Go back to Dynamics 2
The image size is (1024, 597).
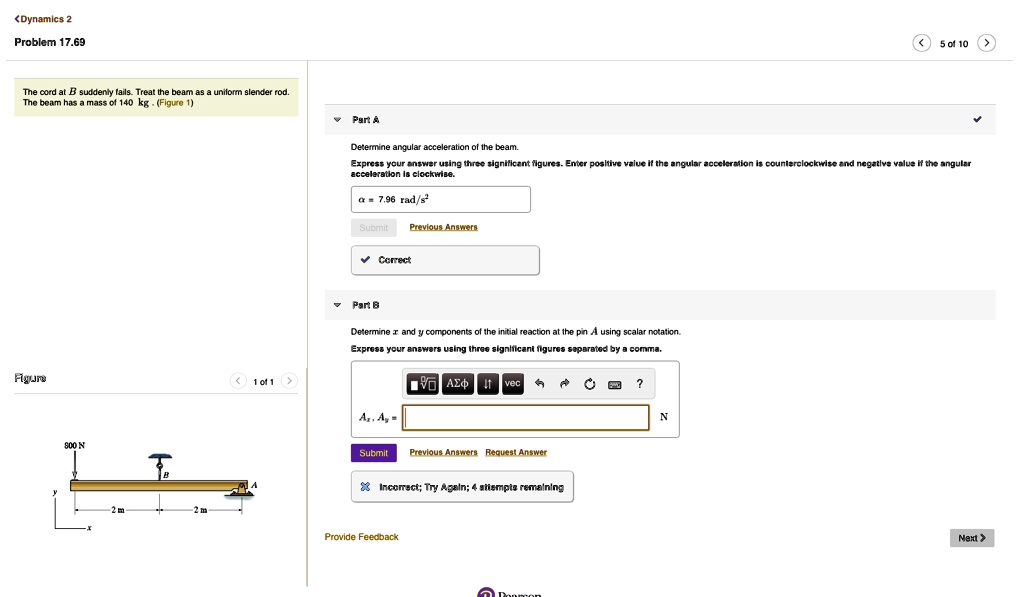tap(42, 19)
